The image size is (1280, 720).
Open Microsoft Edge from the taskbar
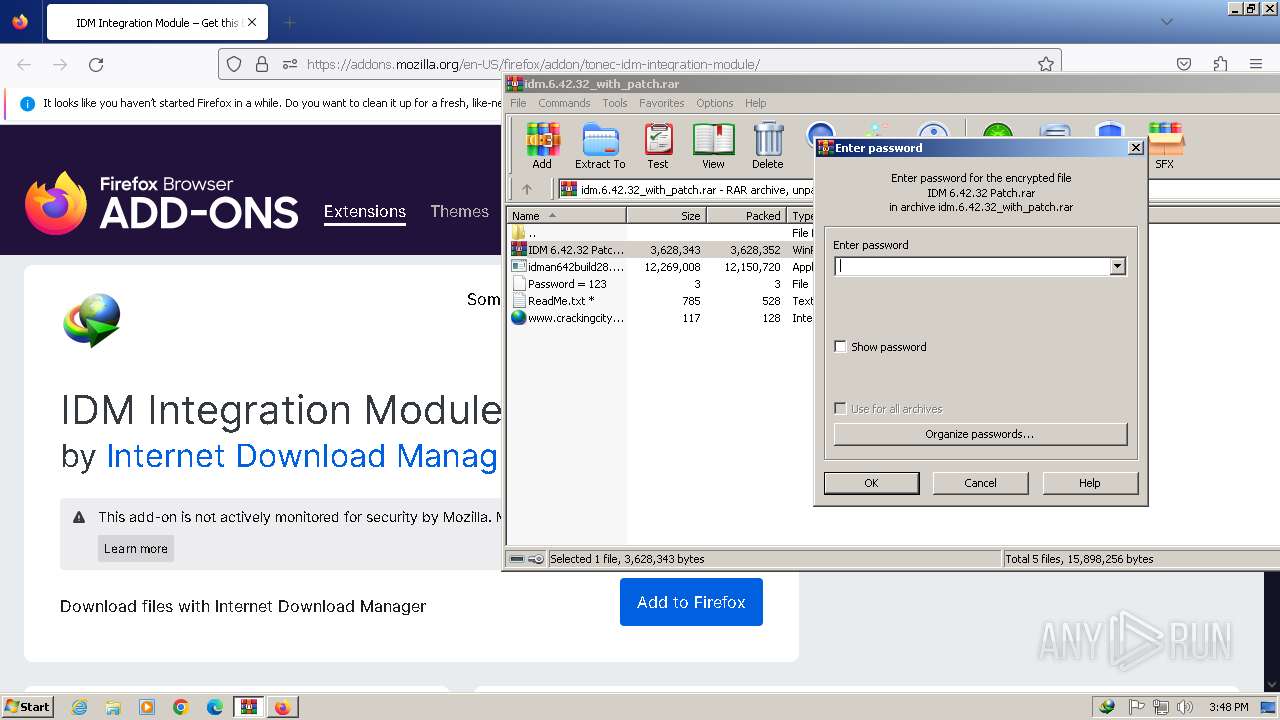pyautogui.click(x=215, y=707)
